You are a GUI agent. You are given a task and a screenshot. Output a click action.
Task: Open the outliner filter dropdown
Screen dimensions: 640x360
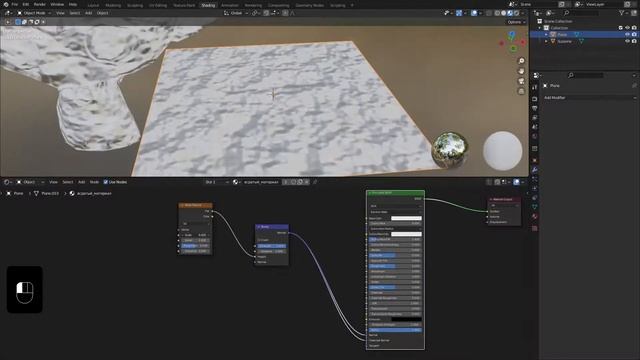coord(624,13)
